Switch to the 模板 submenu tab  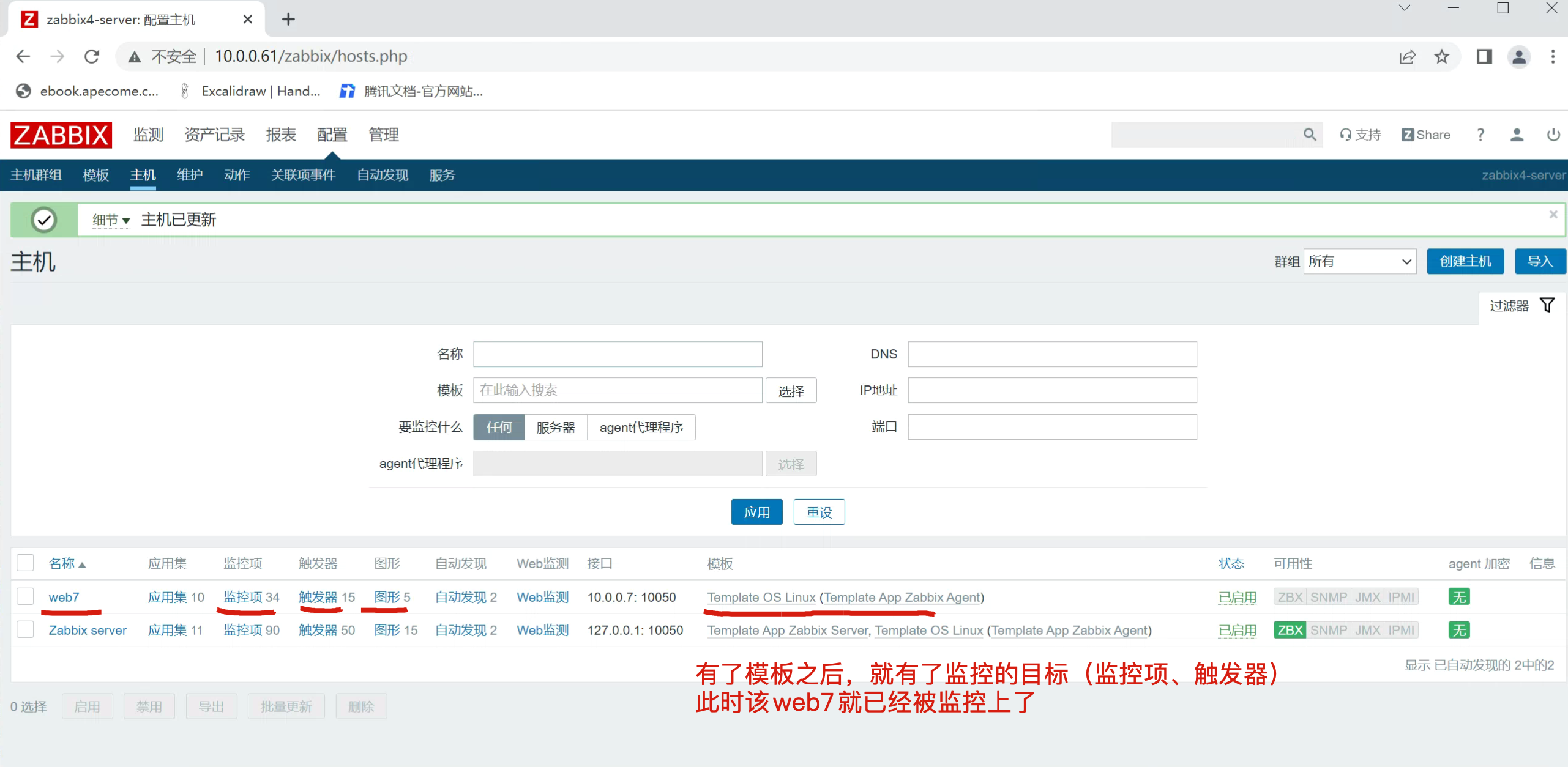click(x=95, y=176)
